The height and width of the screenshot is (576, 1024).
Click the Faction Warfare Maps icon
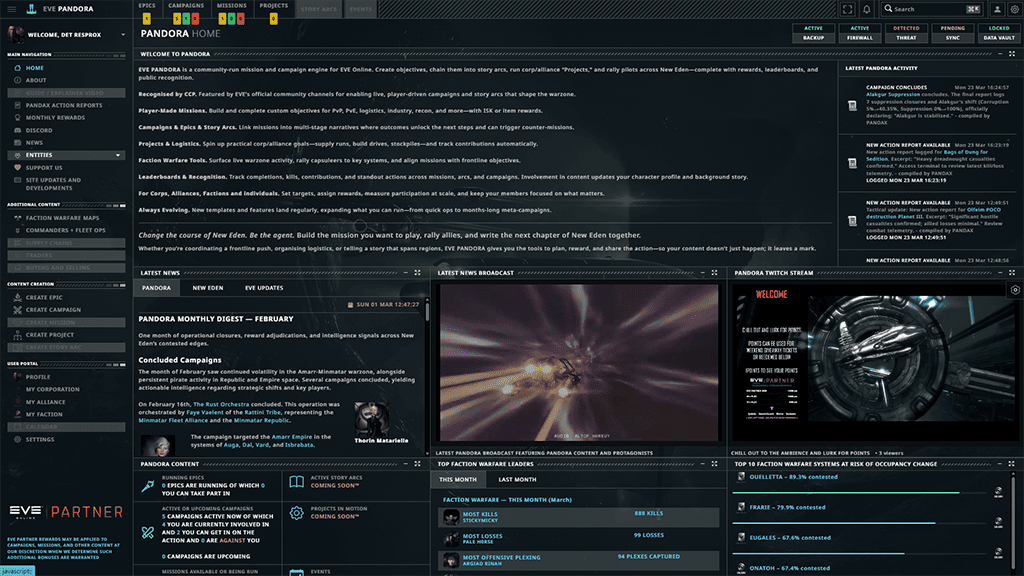pos(18,218)
